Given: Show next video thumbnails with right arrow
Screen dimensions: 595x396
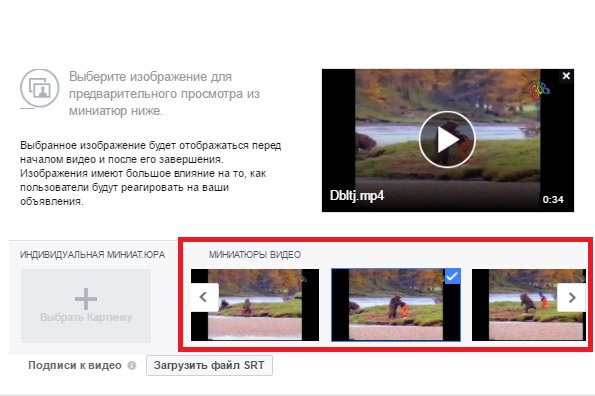Looking at the screenshot, I should point(571,297).
